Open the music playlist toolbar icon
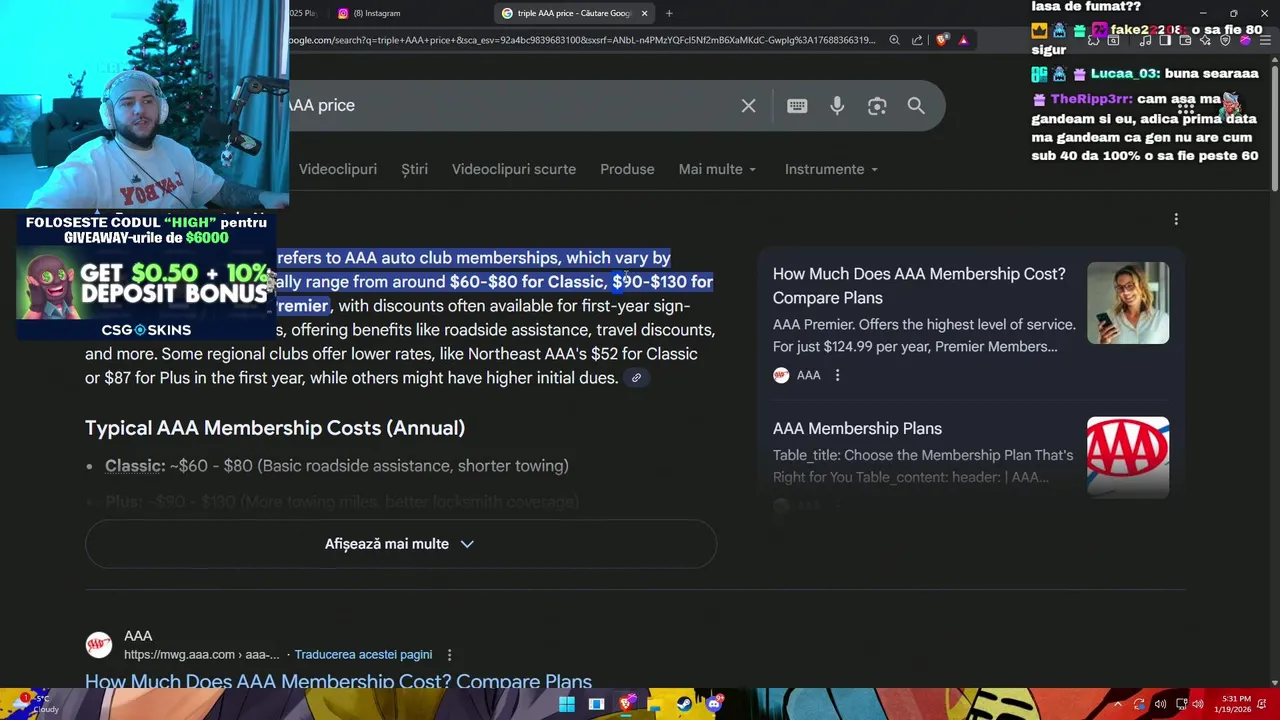This screenshot has width=1280, height=720. (1146, 41)
